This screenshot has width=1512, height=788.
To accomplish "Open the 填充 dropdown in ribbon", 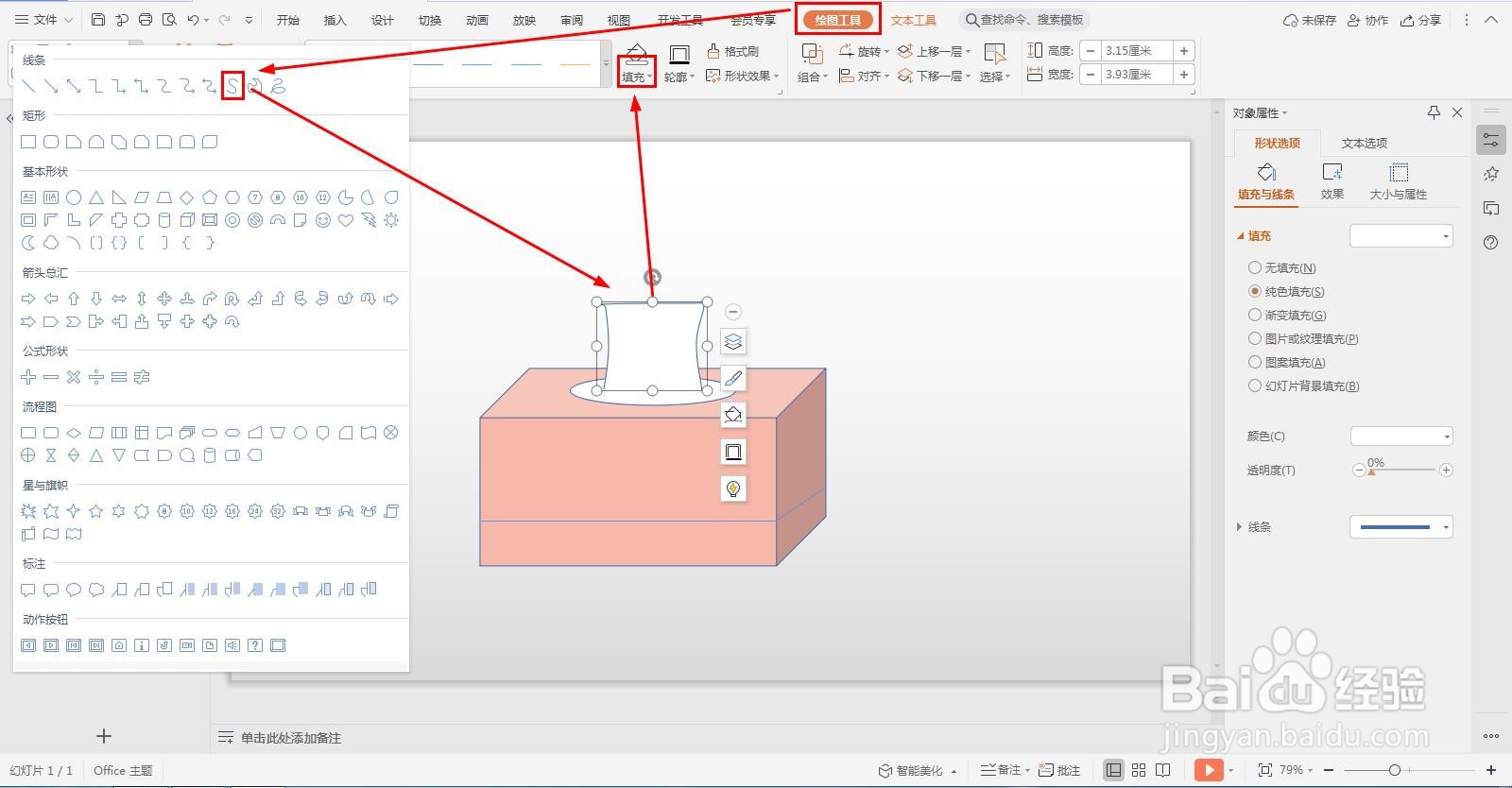I will (x=636, y=77).
